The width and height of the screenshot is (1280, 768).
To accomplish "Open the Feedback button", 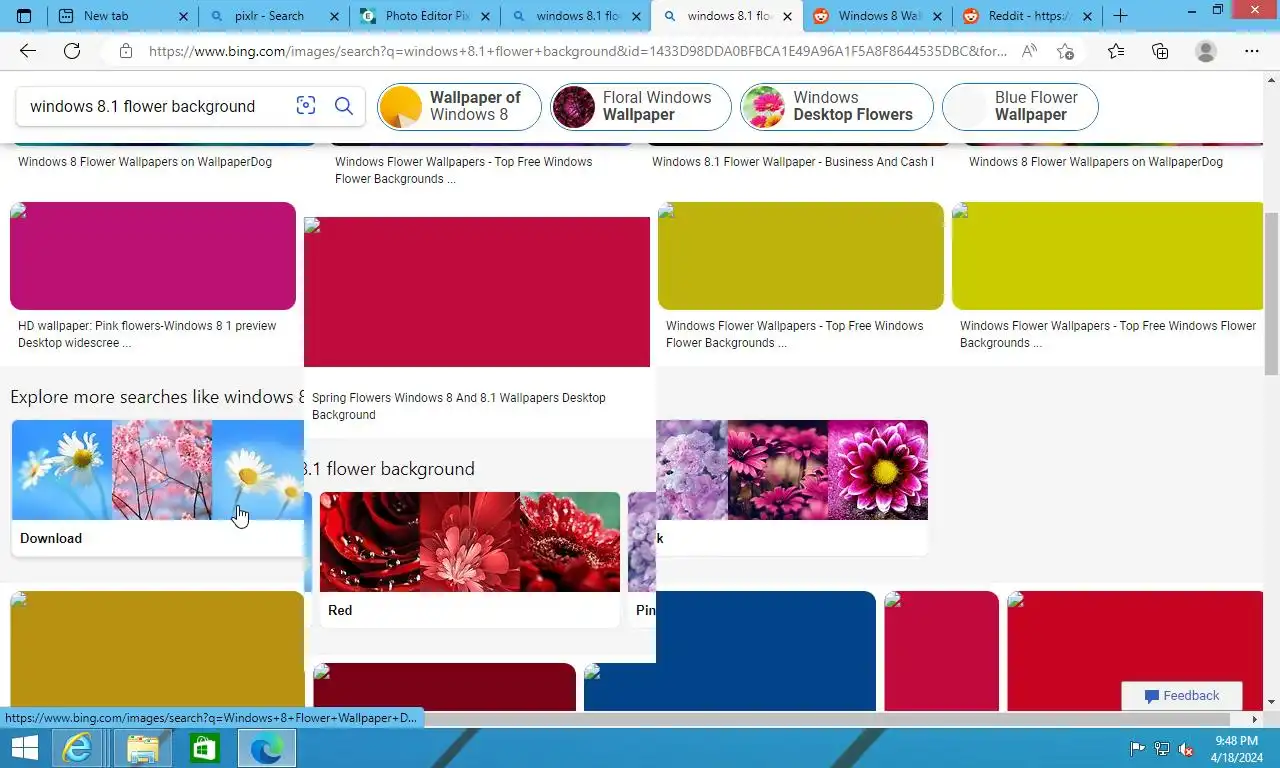I will (1182, 696).
